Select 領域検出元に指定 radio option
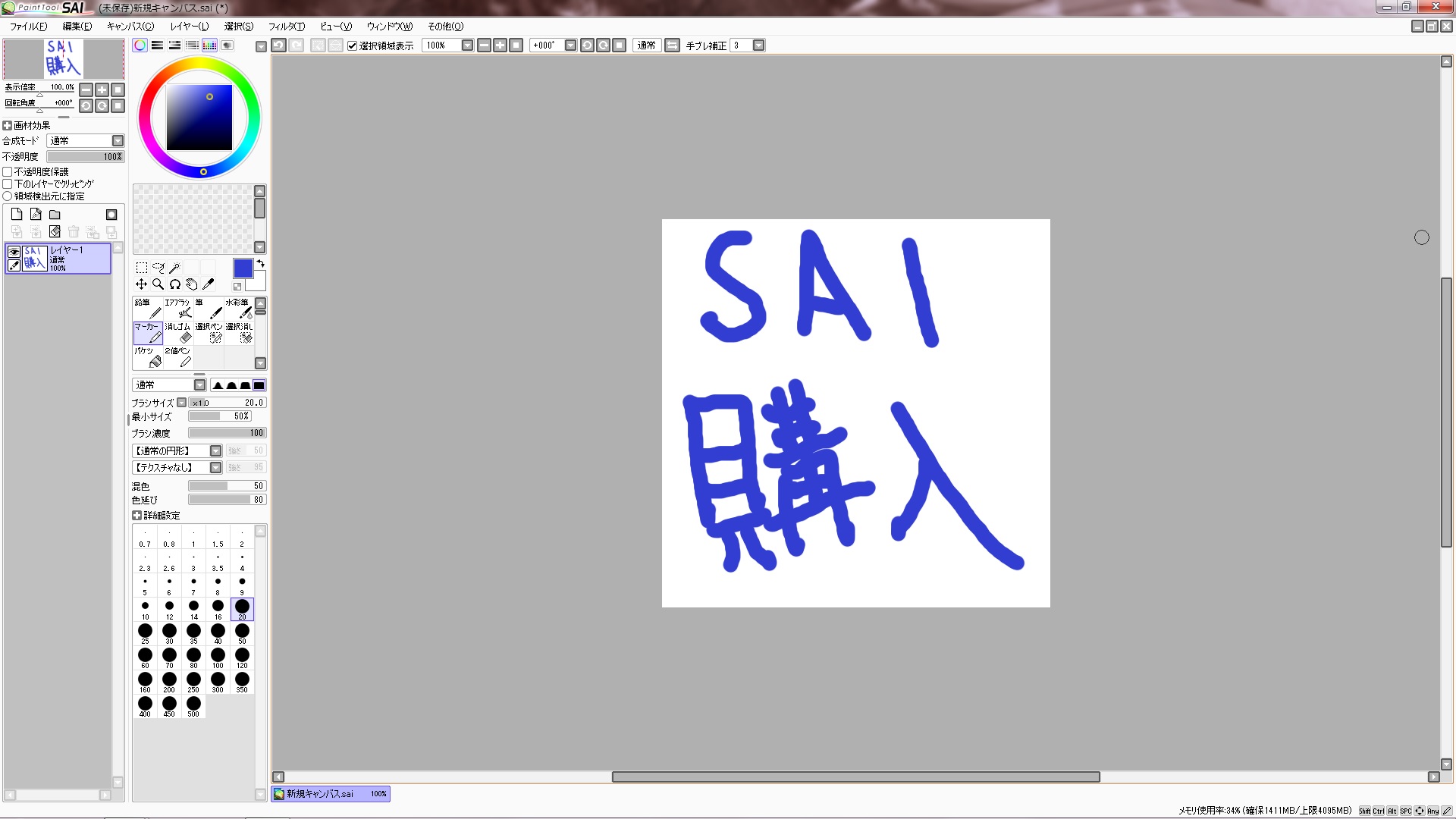Viewport: 1456px width, 819px height. click(8, 196)
